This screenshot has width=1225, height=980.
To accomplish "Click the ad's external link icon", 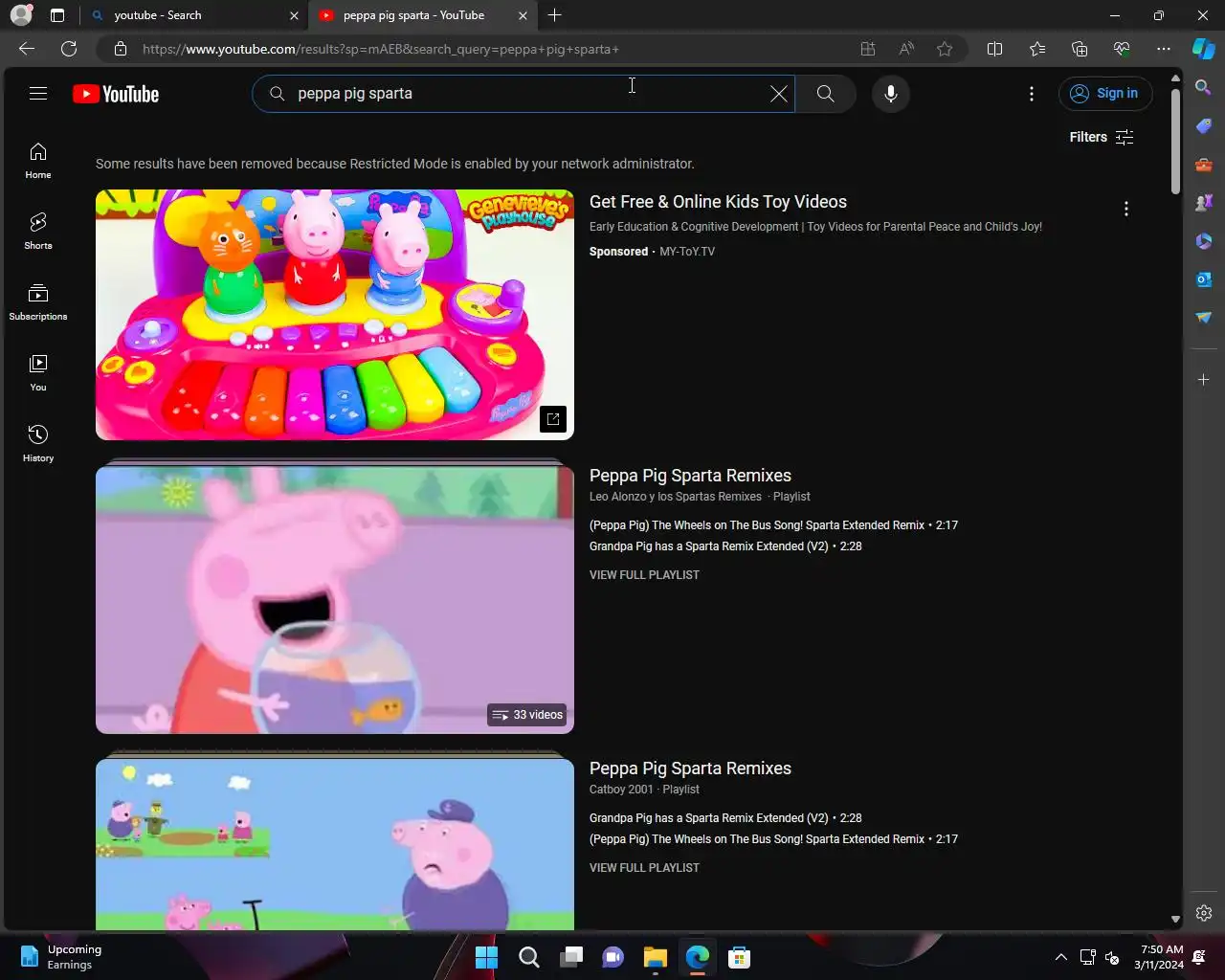I will (553, 419).
